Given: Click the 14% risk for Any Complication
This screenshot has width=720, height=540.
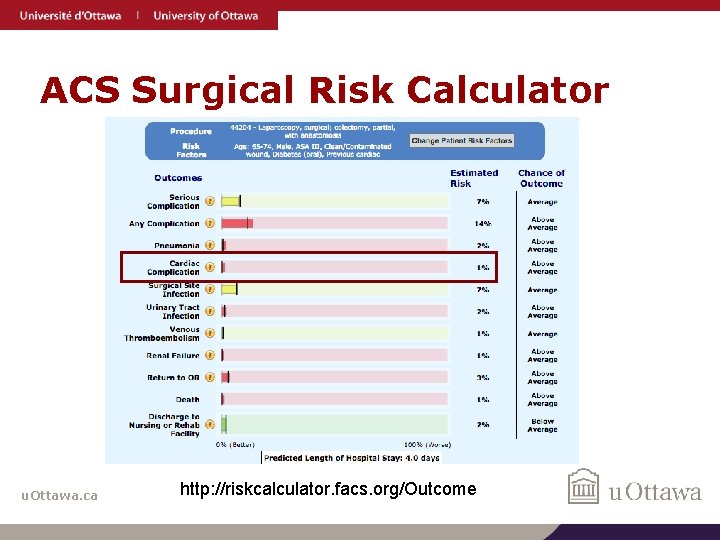Looking at the screenshot, I should (x=483, y=224).
